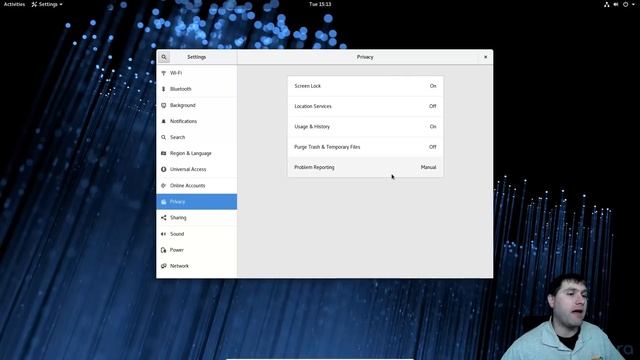Click the Purge Trash 'Off' value
Screen dimensions: 640x360
pyautogui.click(x=433, y=147)
